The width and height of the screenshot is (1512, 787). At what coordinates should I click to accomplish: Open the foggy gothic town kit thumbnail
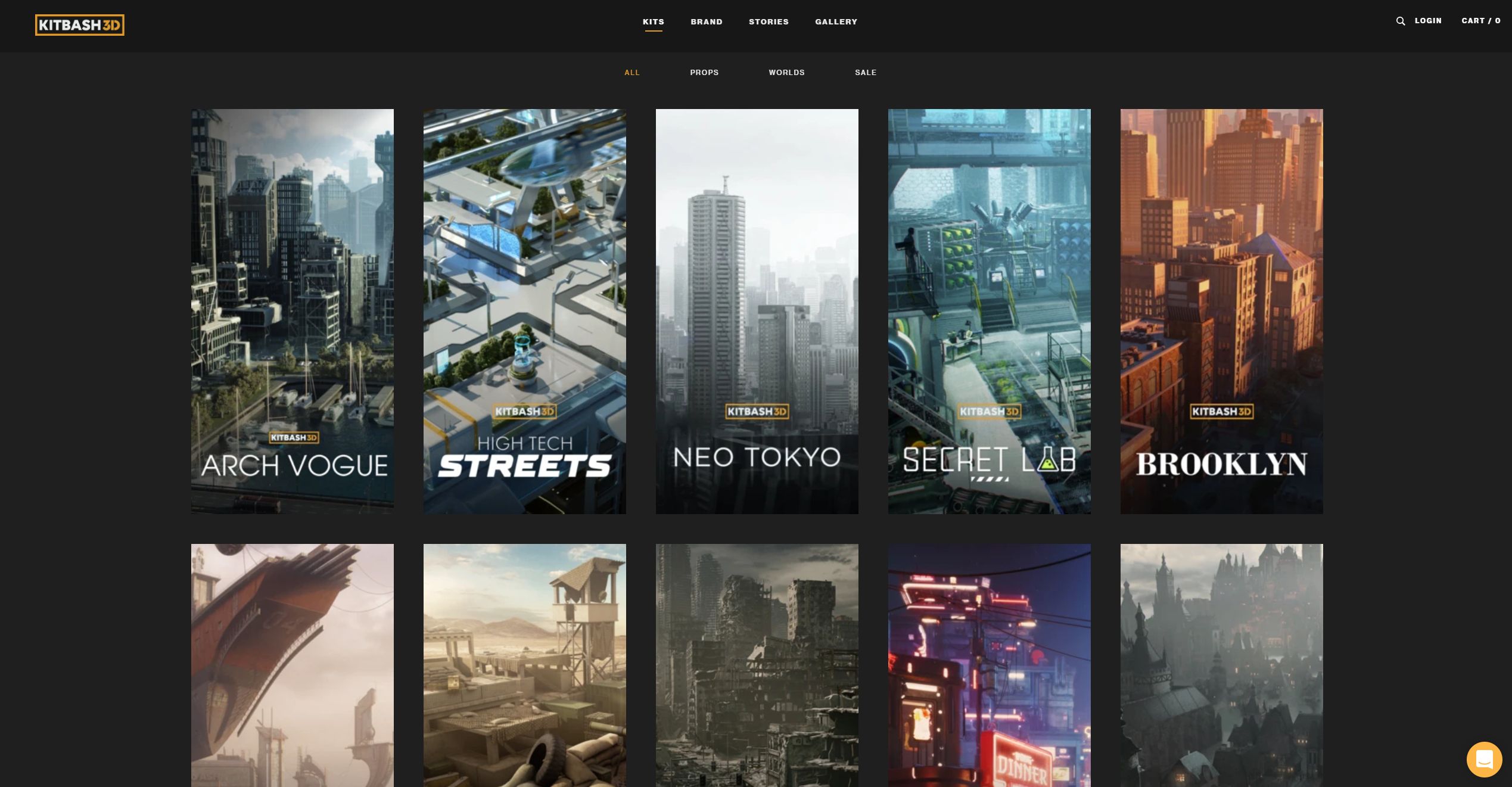click(1222, 665)
